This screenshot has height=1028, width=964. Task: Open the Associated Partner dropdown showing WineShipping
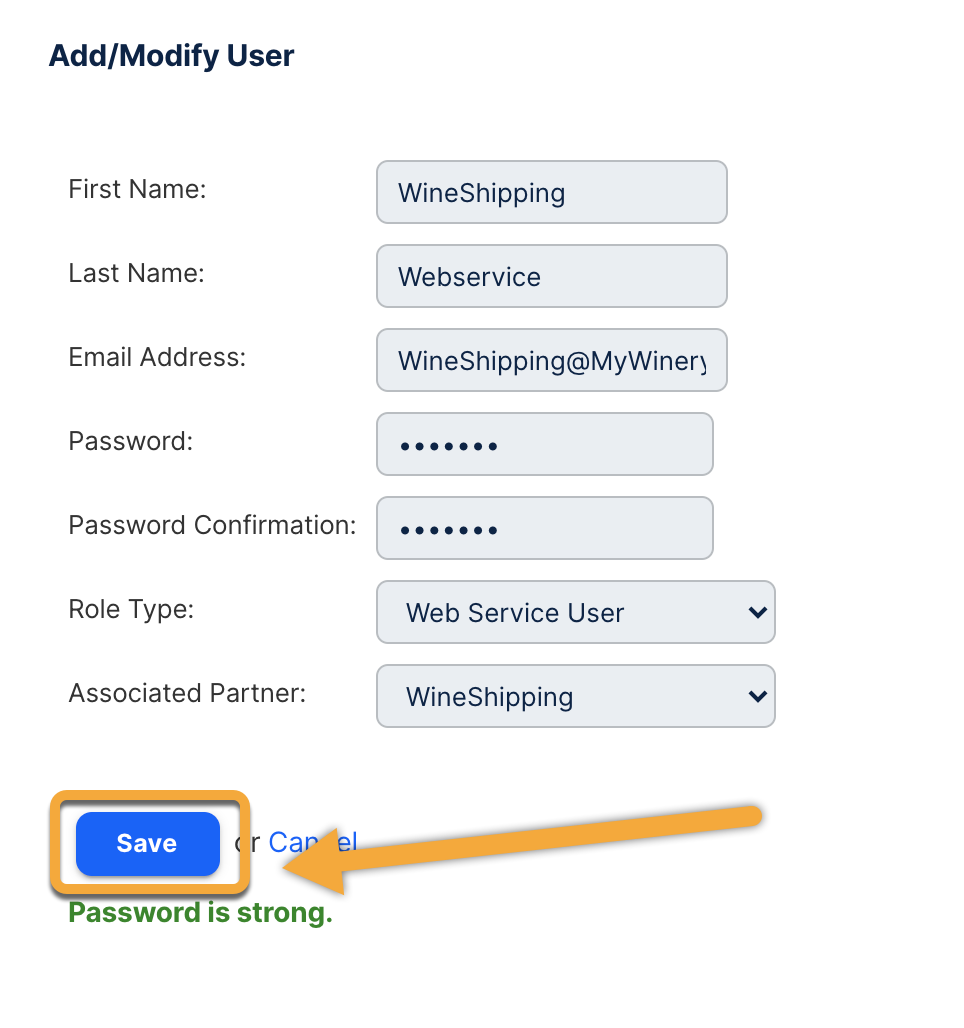576,696
